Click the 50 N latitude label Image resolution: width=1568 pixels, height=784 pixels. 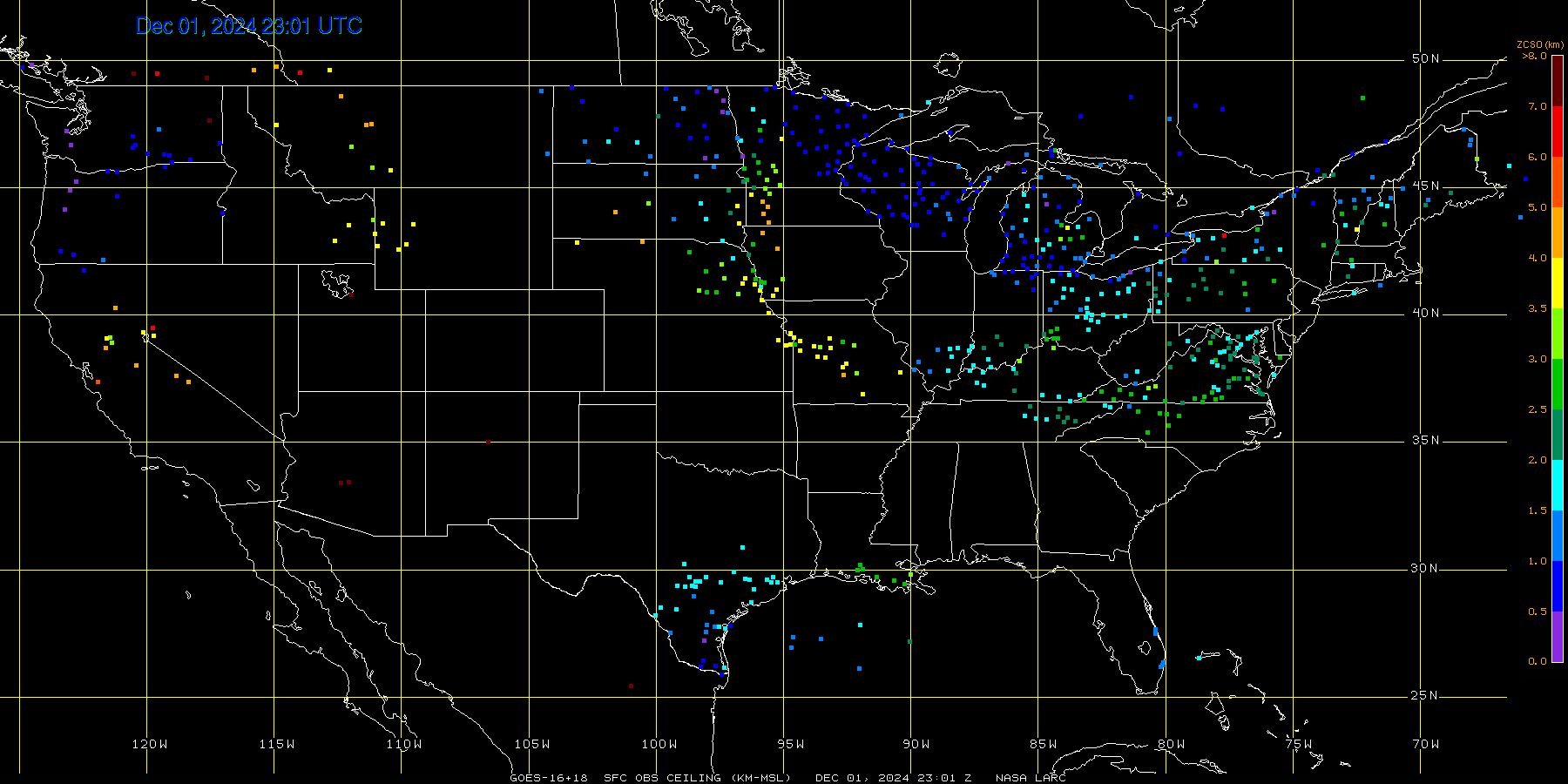coord(1425,59)
